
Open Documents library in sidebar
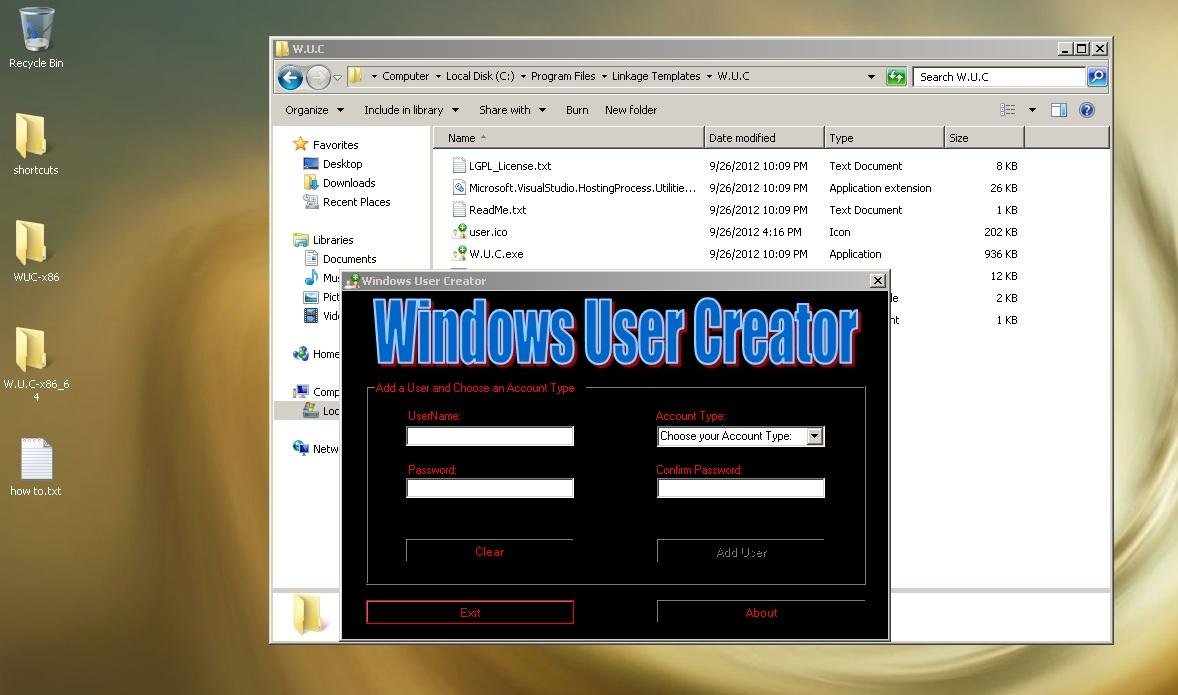340,258
